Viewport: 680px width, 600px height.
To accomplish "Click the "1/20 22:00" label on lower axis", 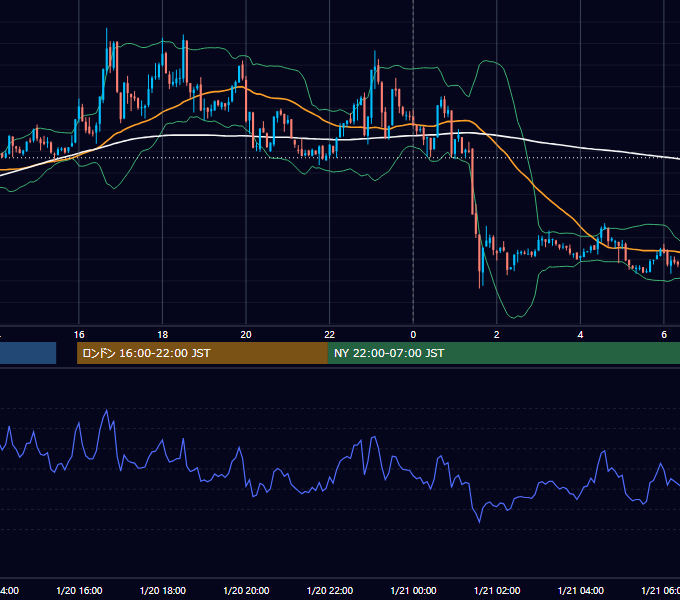I will pos(330,590).
